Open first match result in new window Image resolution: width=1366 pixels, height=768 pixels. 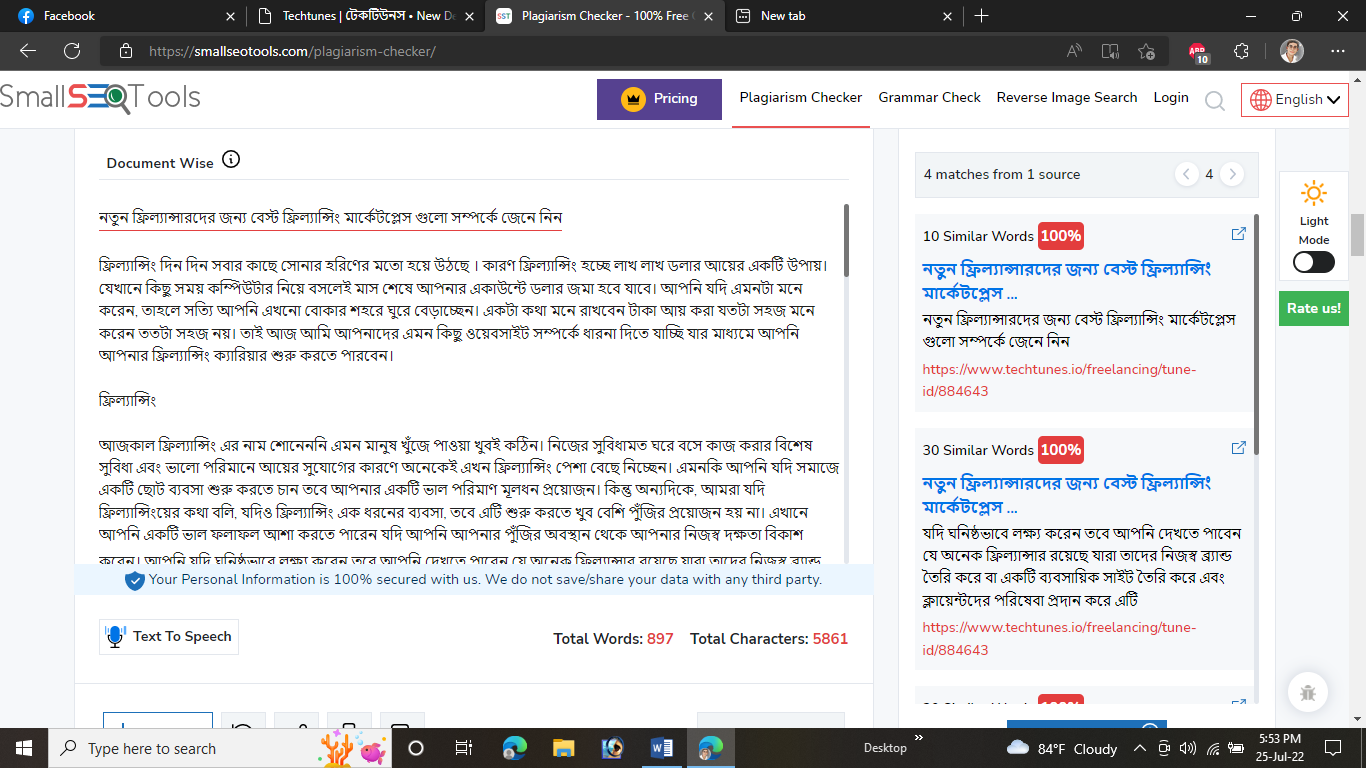tap(1238, 234)
